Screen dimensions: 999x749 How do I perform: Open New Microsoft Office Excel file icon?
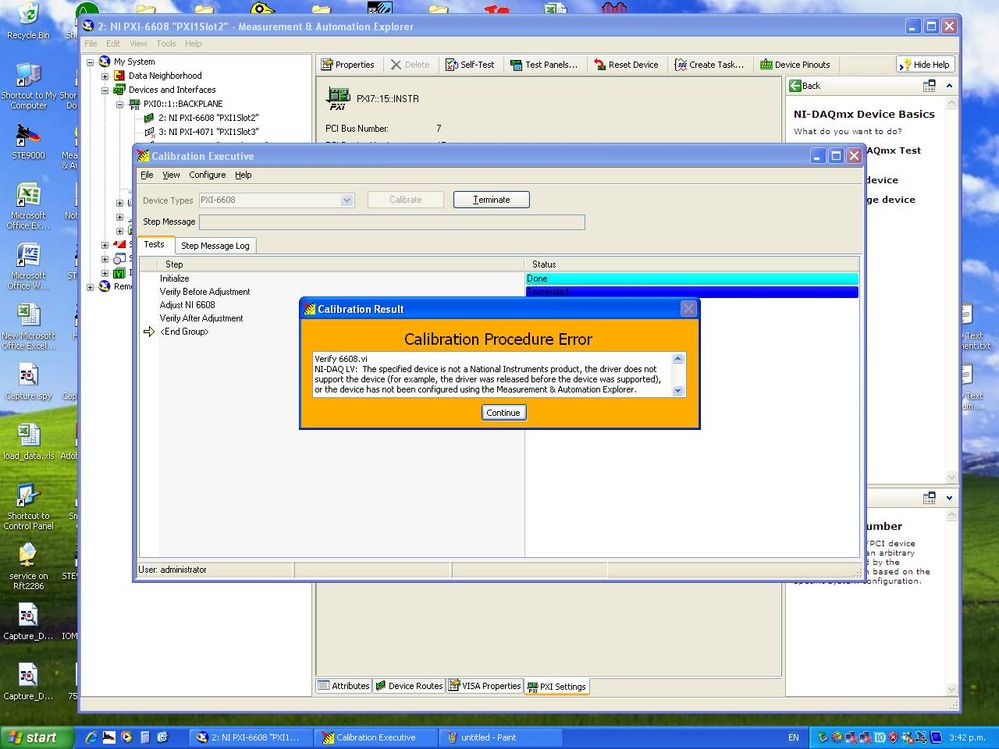click(x=28, y=326)
